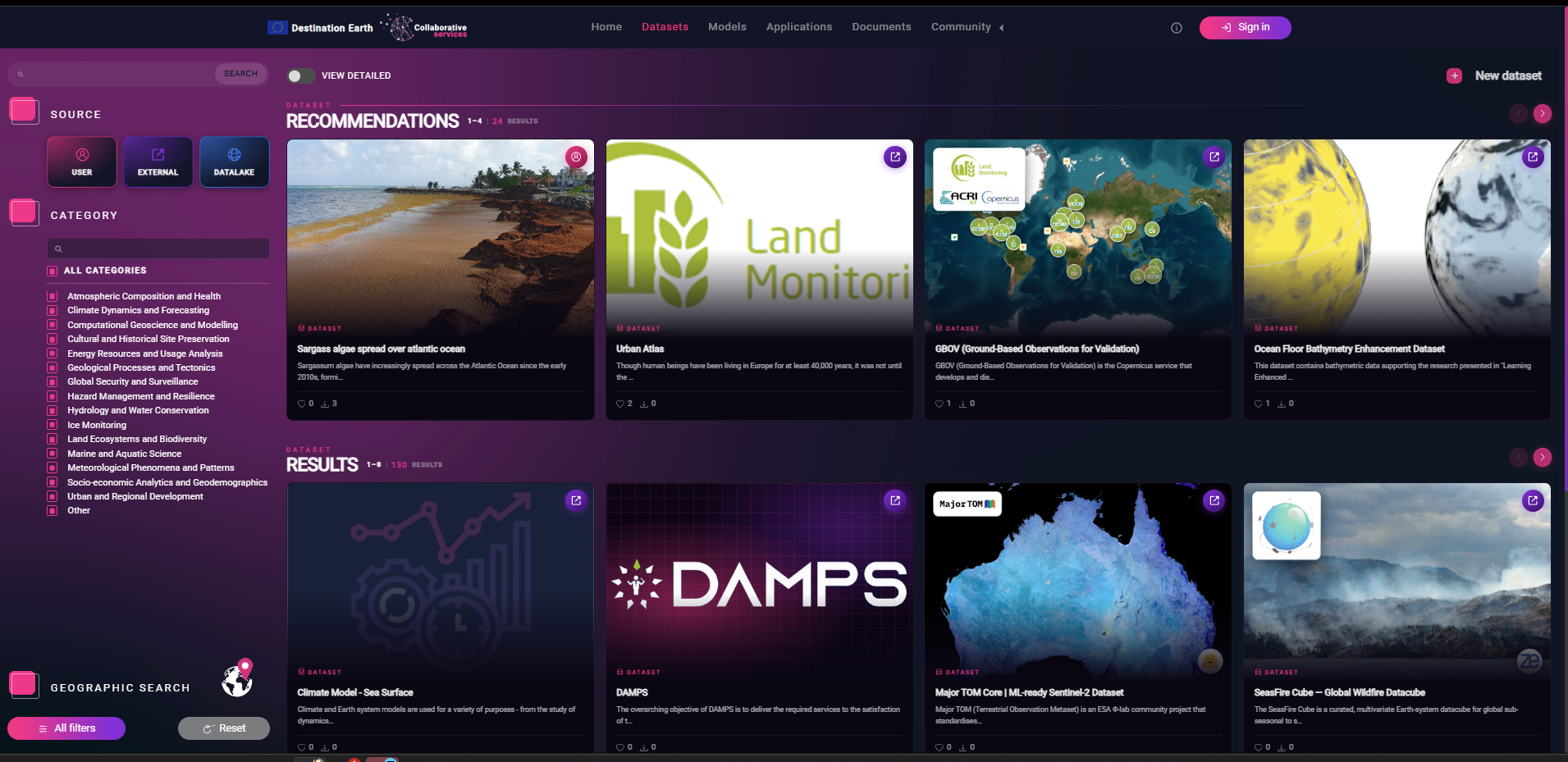Click the plus icon beside New dataset

(x=1454, y=75)
